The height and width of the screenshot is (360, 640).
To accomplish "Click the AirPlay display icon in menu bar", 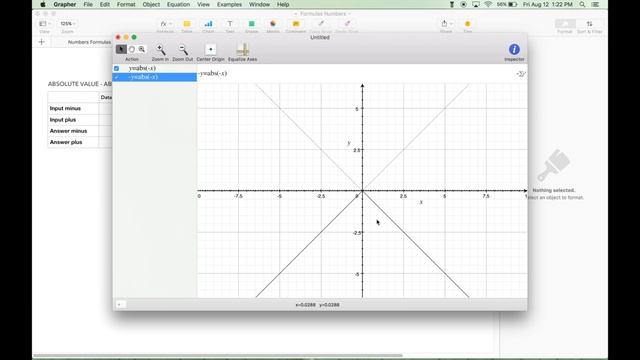I will pos(476,4).
